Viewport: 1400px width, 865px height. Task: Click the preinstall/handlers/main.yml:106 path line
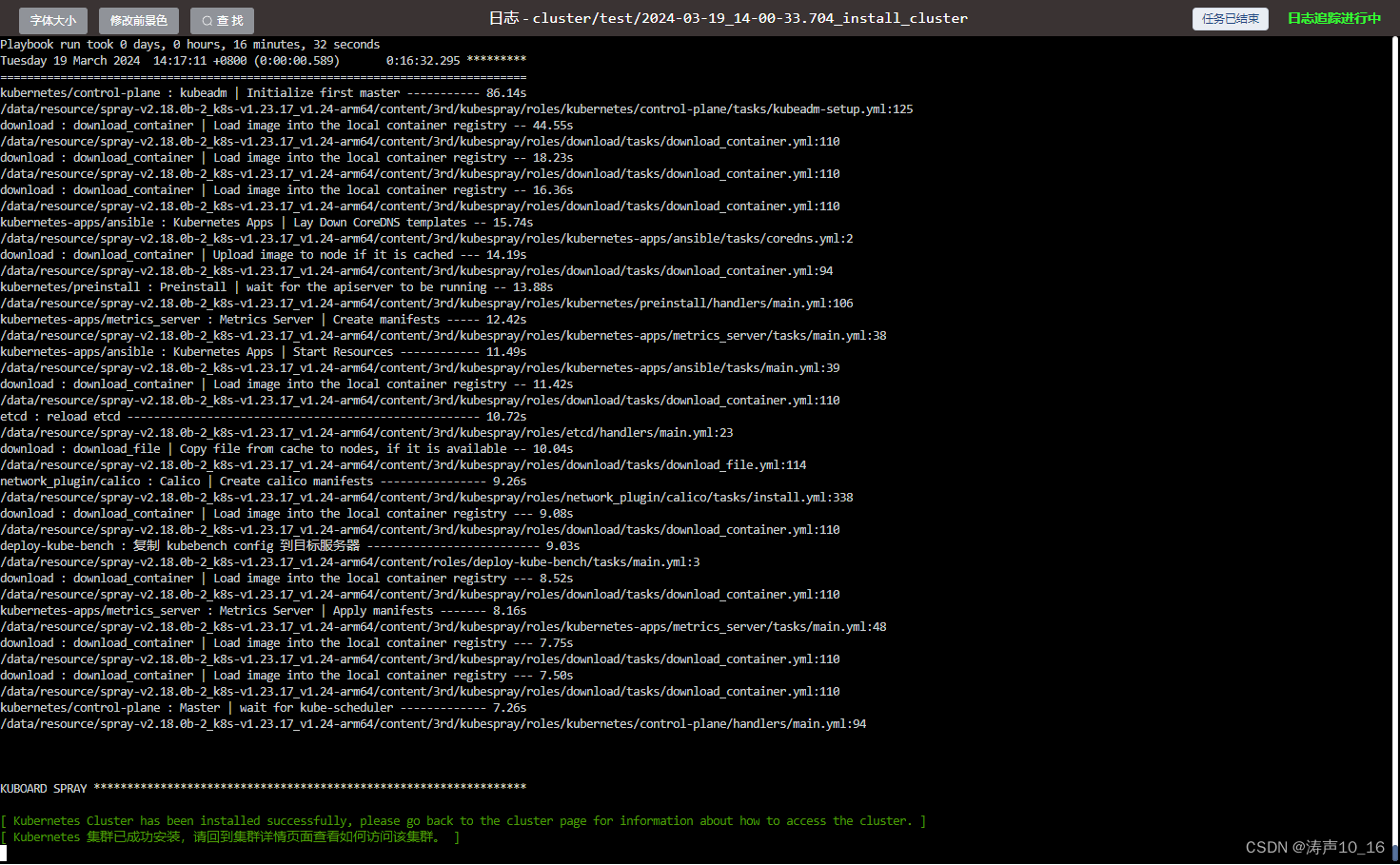click(x=426, y=304)
